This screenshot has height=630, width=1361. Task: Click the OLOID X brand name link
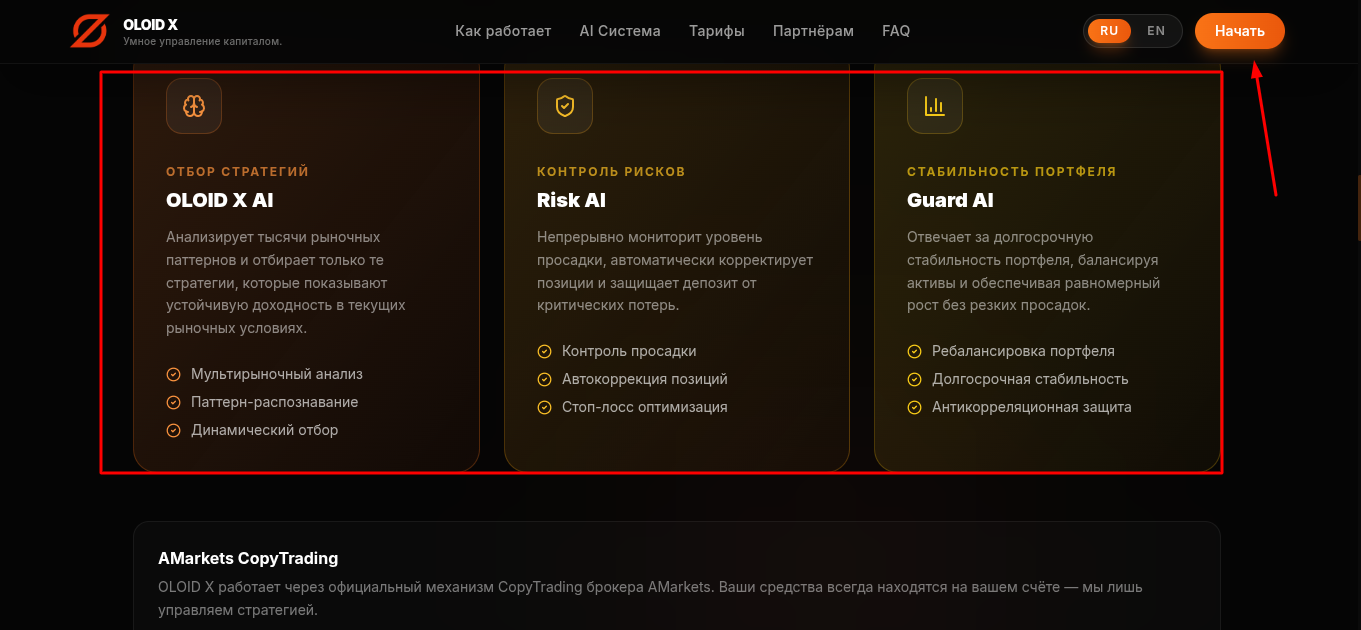click(150, 24)
